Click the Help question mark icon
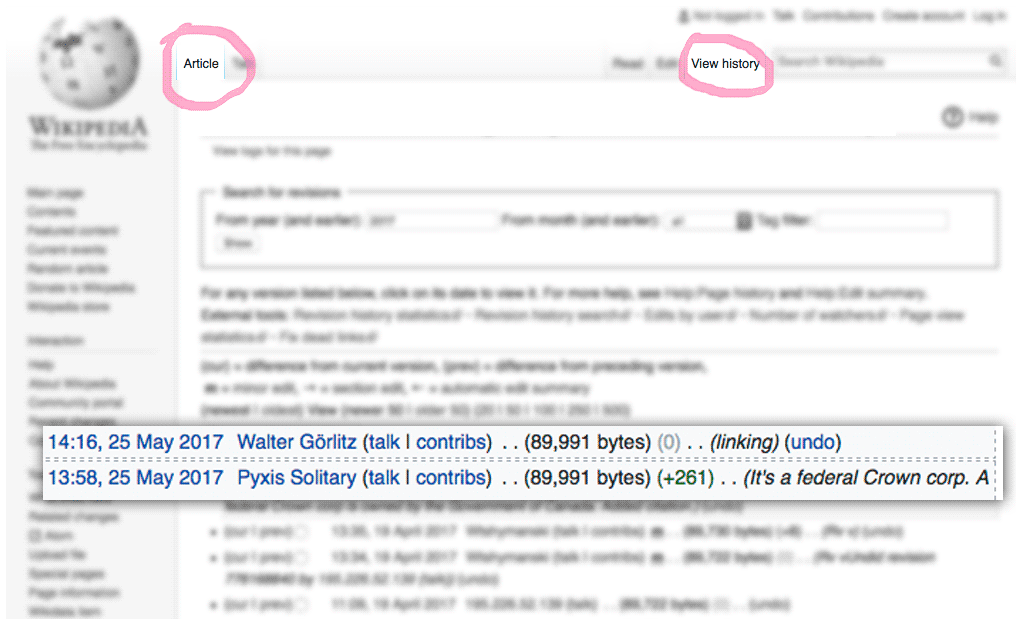 click(952, 117)
